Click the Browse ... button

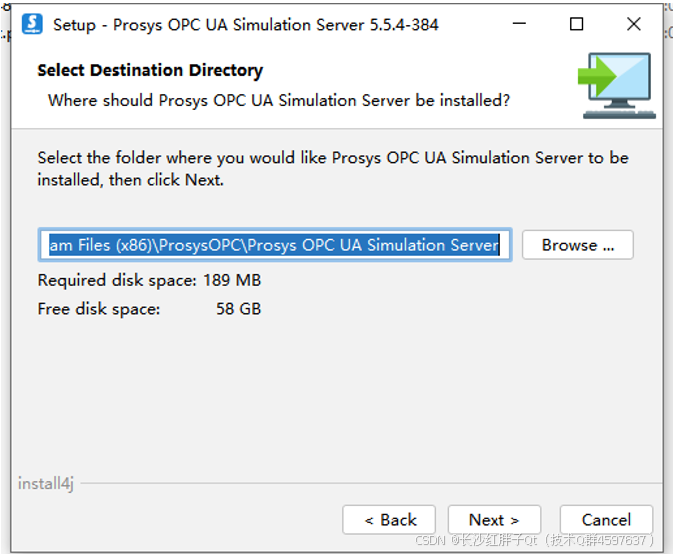(578, 245)
